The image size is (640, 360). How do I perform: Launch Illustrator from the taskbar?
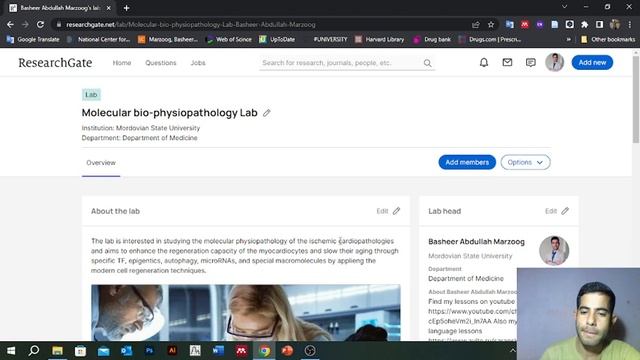tap(172, 351)
